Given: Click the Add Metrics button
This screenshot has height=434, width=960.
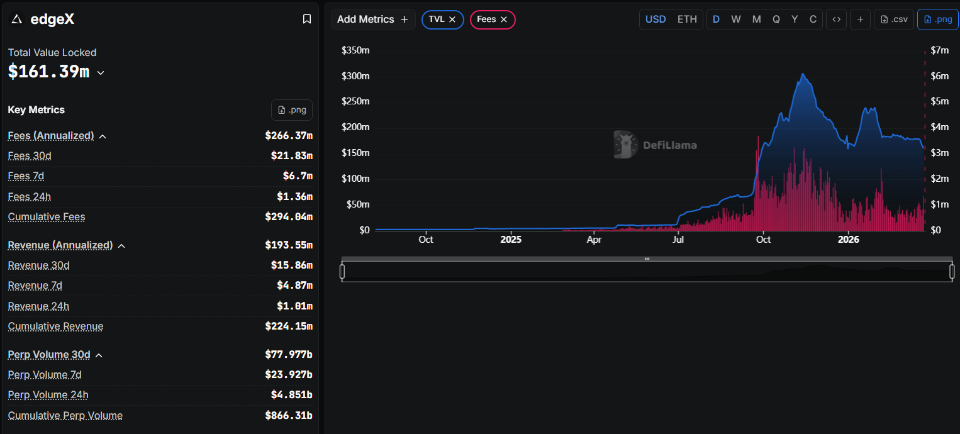Looking at the screenshot, I should point(372,19).
